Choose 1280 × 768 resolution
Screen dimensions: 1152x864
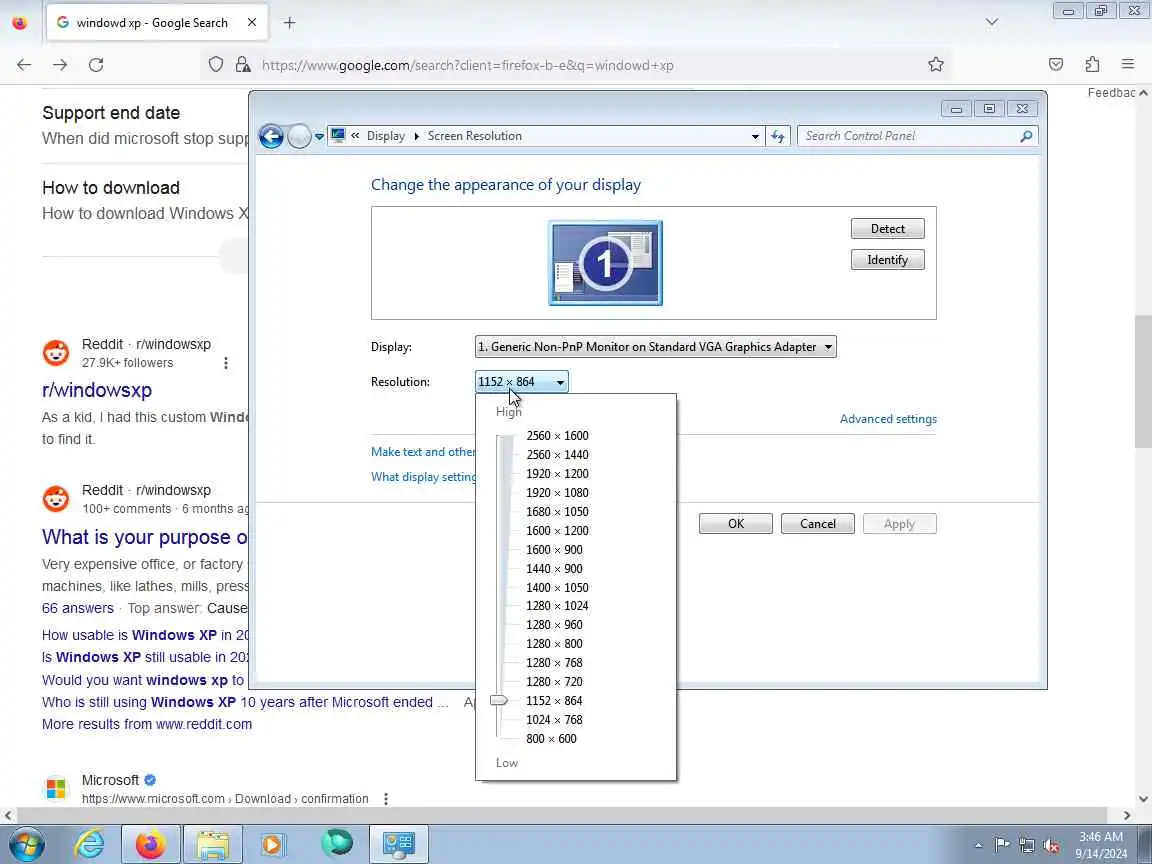(x=555, y=663)
